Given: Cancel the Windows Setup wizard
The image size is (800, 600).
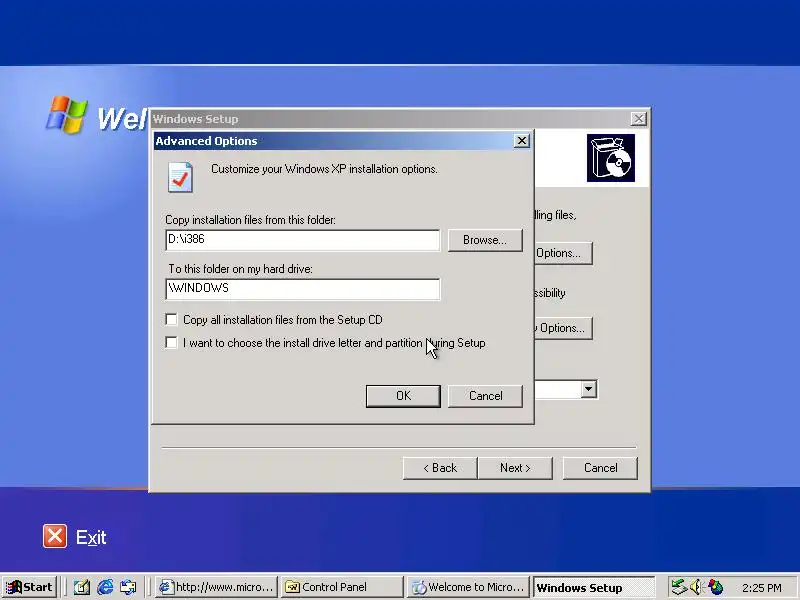Looking at the screenshot, I should click(600, 468).
